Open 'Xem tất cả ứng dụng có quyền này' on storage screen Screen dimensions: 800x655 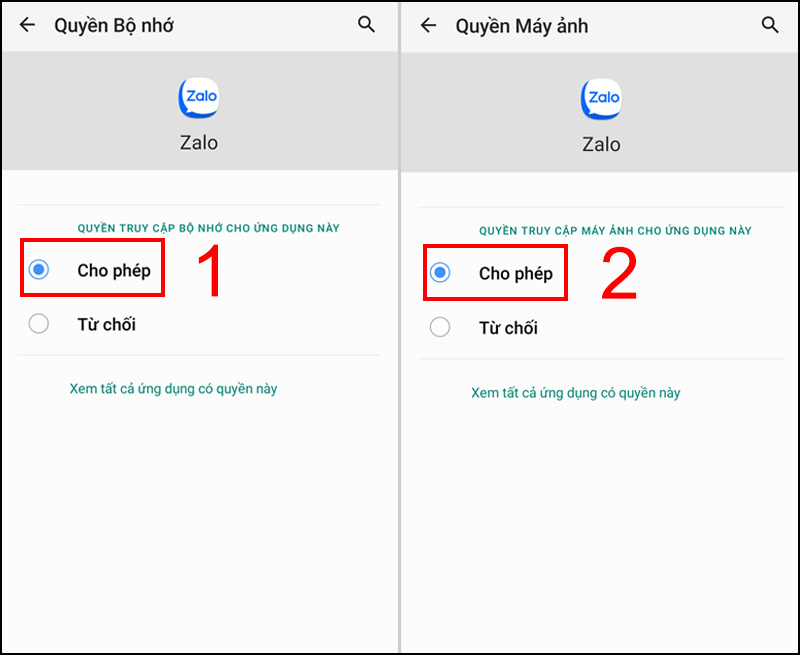(x=172, y=388)
